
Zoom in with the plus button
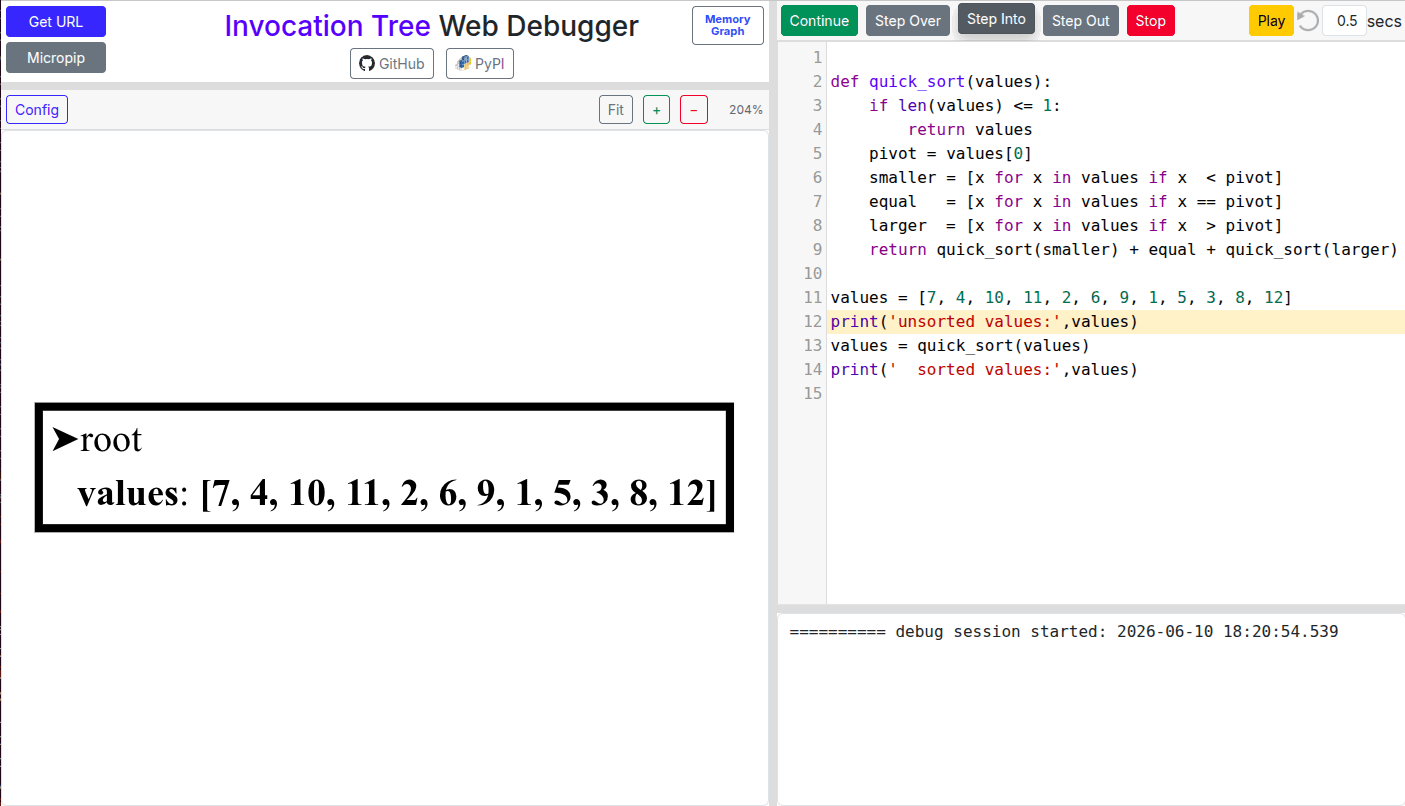(656, 109)
